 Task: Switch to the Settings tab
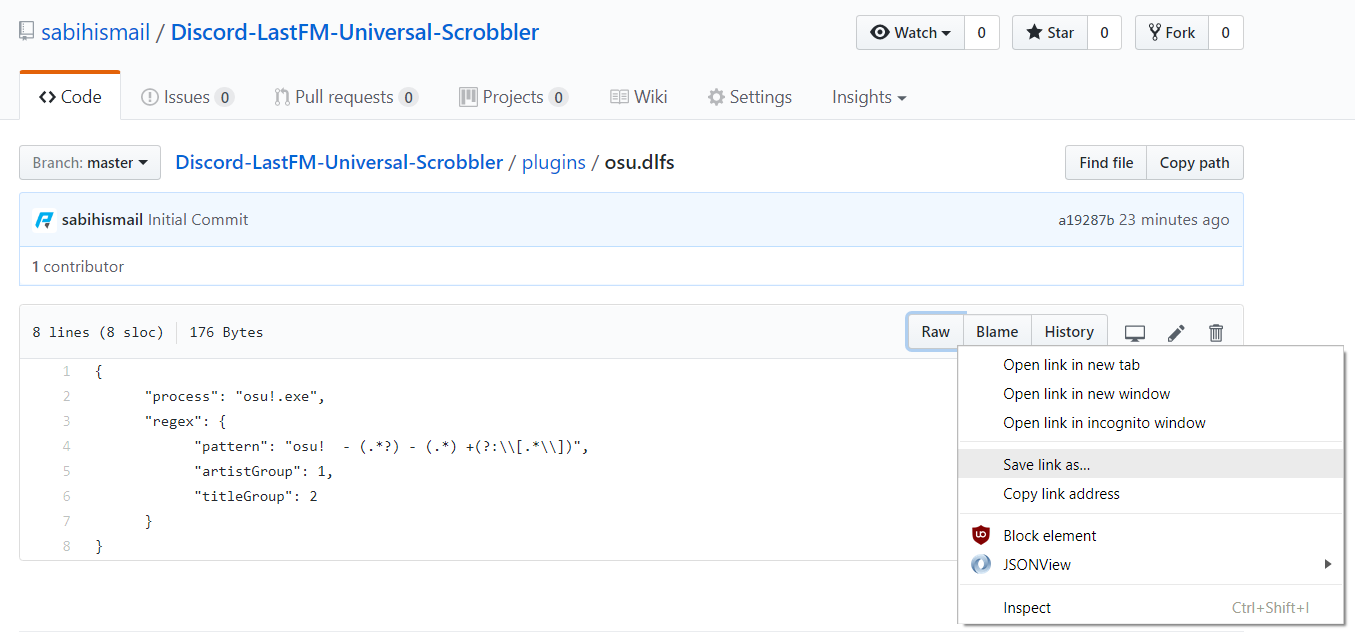coord(749,96)
